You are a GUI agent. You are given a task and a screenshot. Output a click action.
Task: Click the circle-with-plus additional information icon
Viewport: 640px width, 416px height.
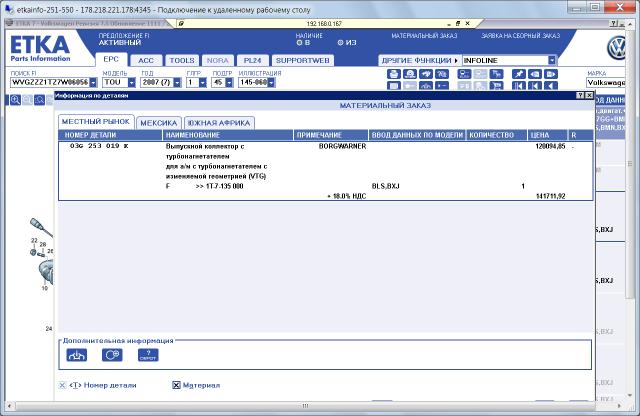click(x=112, y=355)
